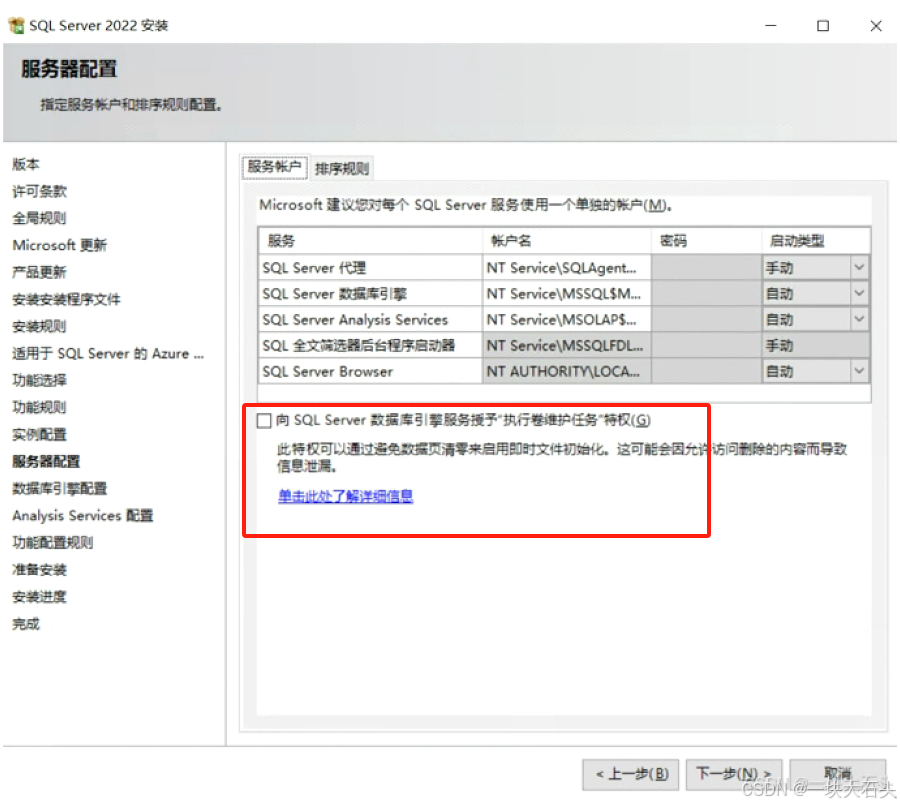Image resolution: width=900 pixels, height=805 pixels.
Task: Select the 功能配置规则 step
Action: pyautogui.click(x=53, y=543)
